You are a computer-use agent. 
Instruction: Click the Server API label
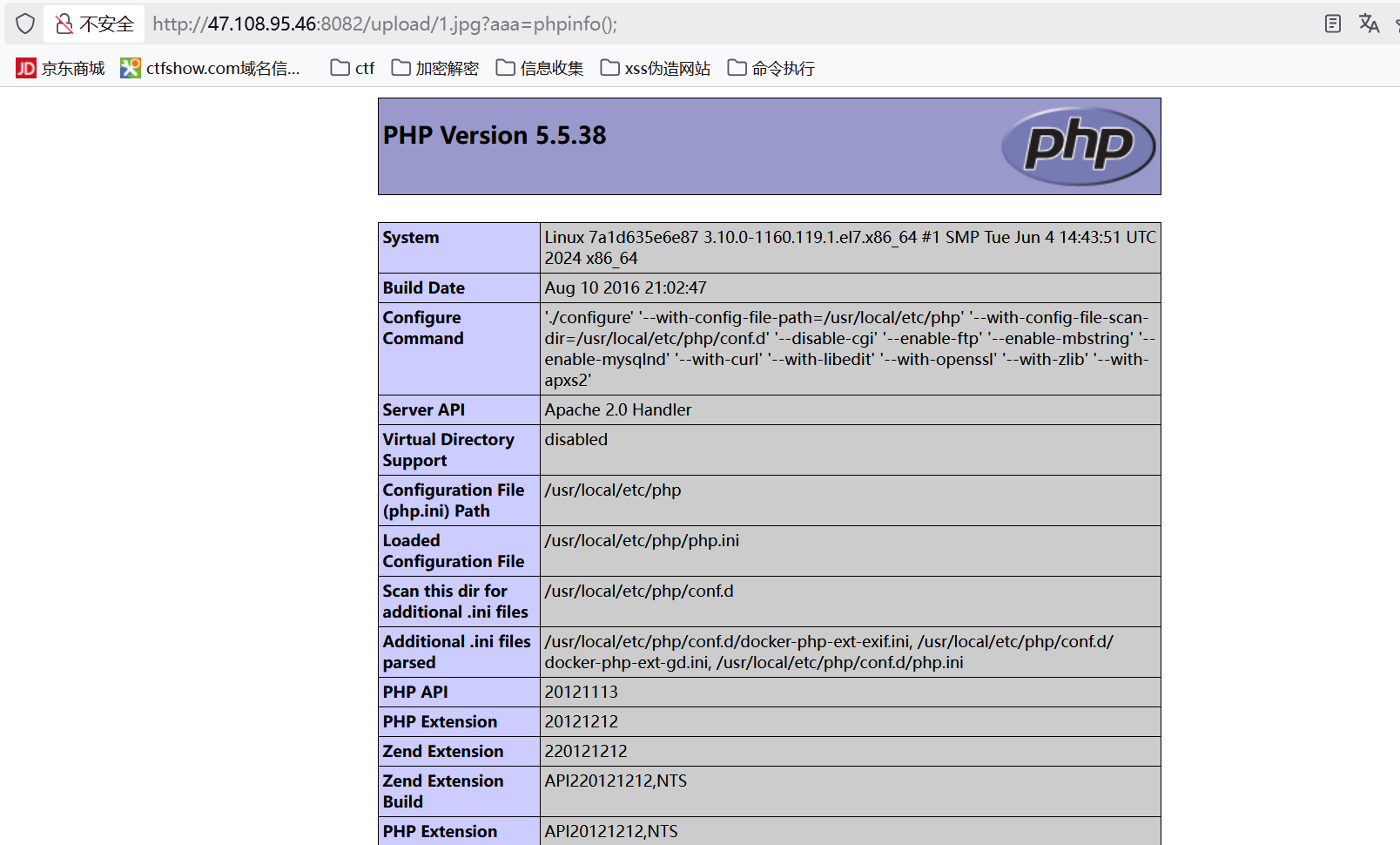pos(424,409)
